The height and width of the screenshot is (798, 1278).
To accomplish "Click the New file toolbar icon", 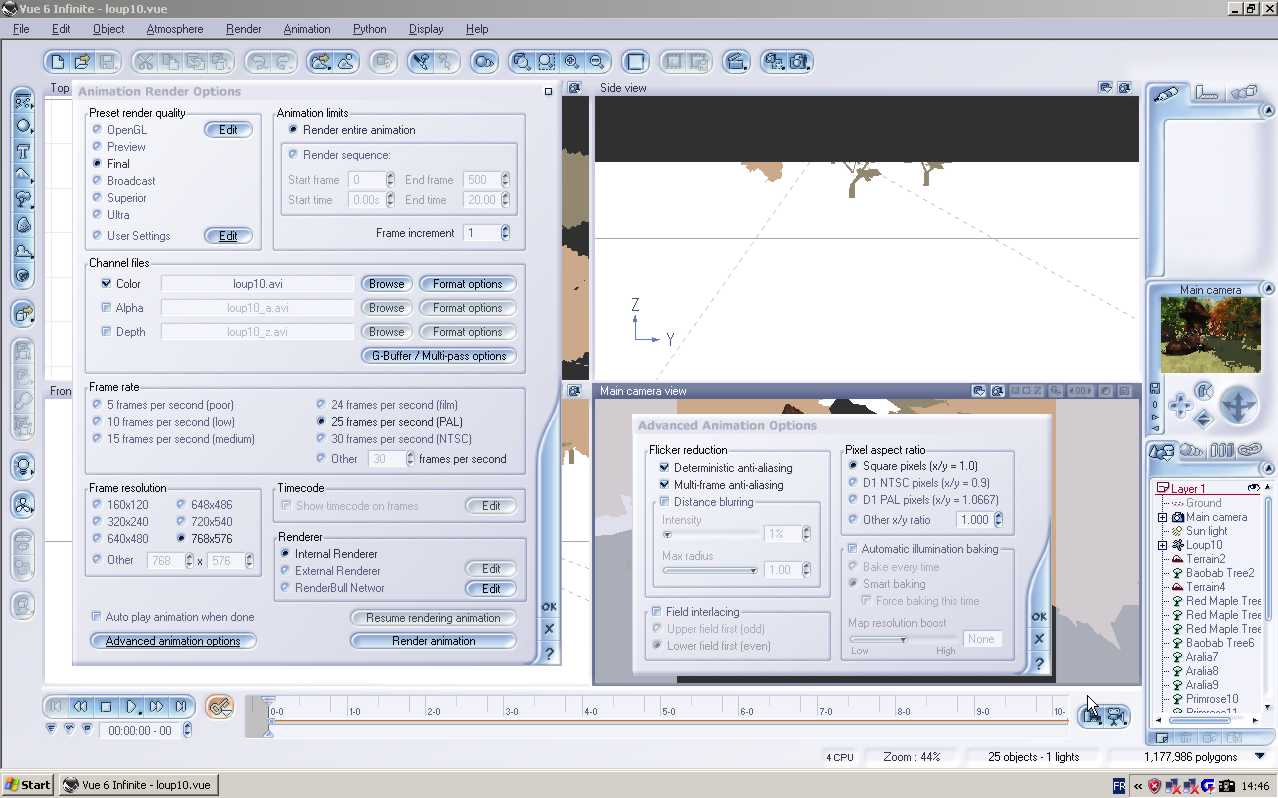I will 58,62.
